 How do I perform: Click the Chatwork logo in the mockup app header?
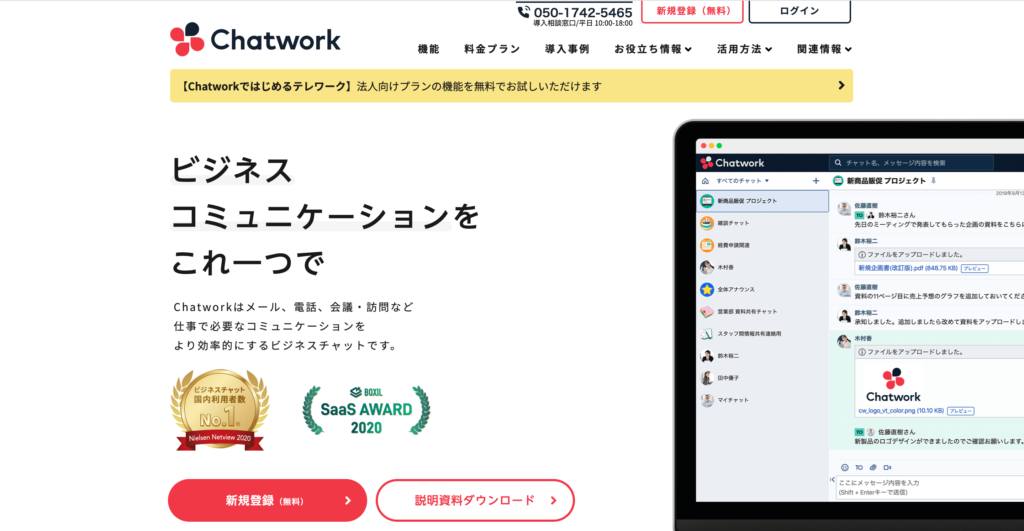pyautogui.click(x=732, y=163)
